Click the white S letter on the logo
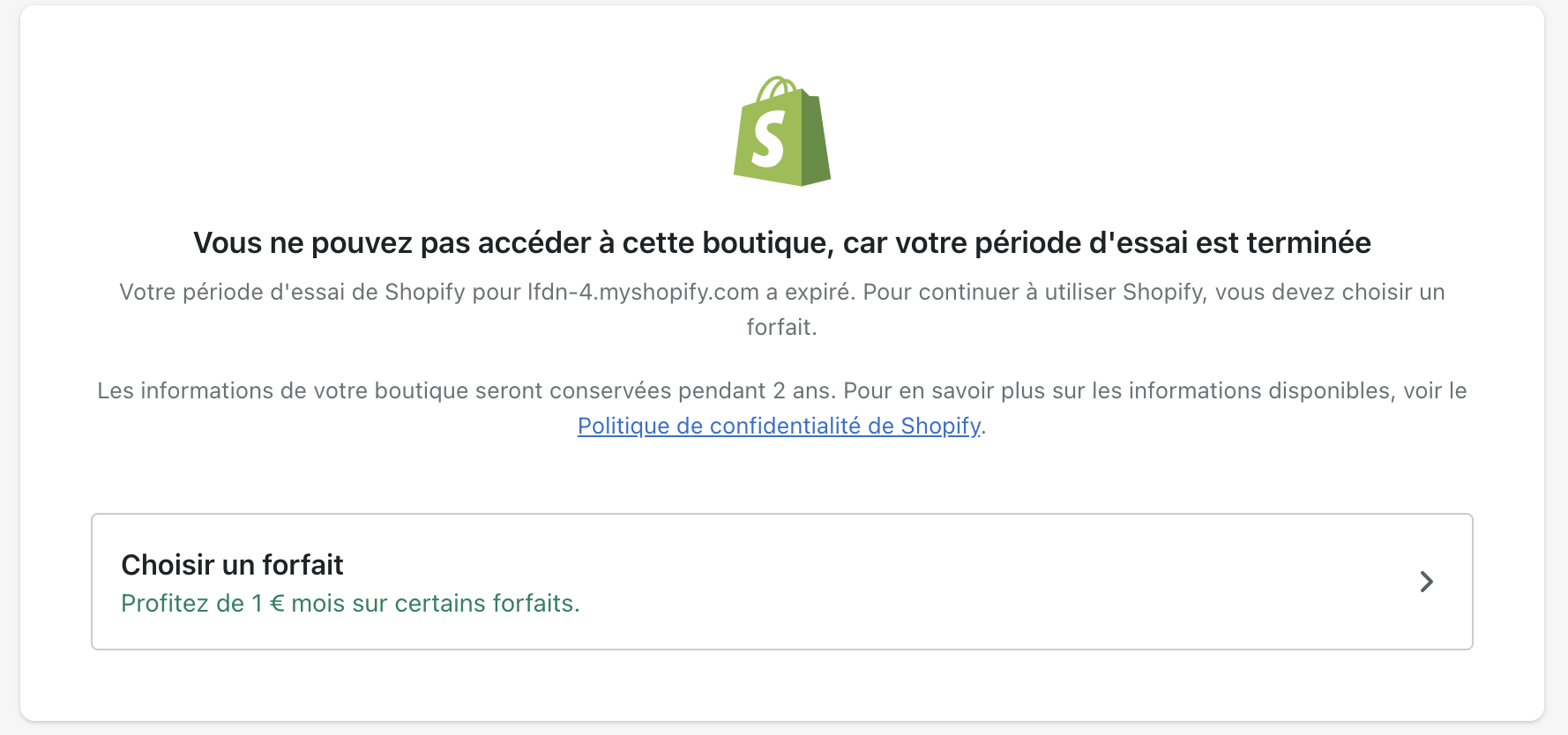This screenshot has width=1568, height=735. 767,139
